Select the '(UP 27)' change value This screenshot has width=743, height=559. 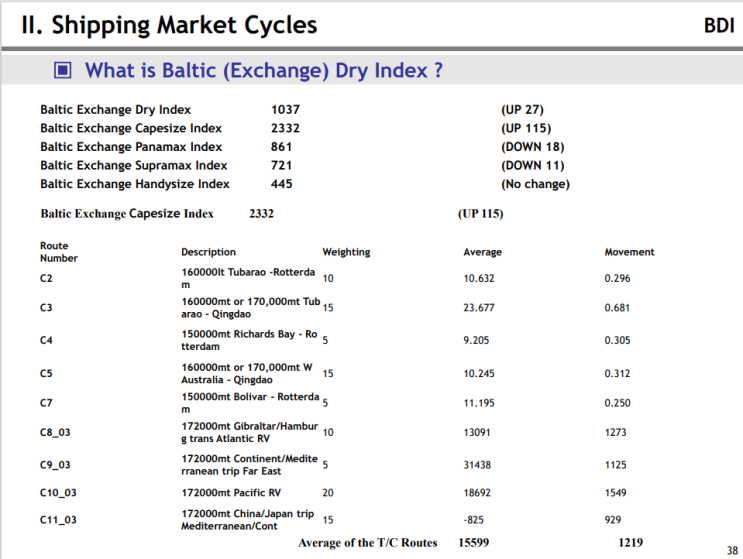coord(522,109)
